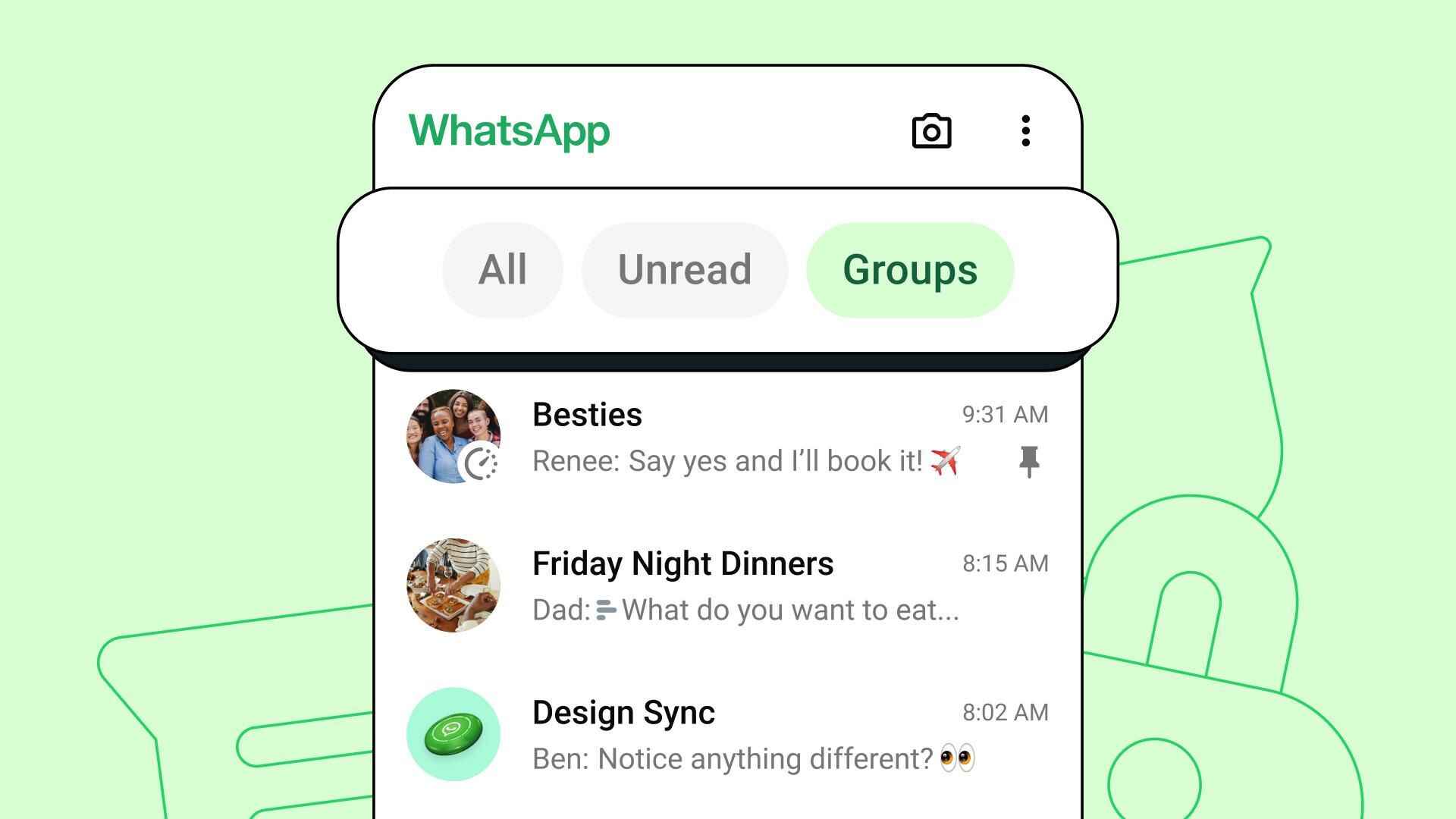1456x819 pixels.
Task: Select the pin icon on Besties chat
Action: tap(1028, 460)
